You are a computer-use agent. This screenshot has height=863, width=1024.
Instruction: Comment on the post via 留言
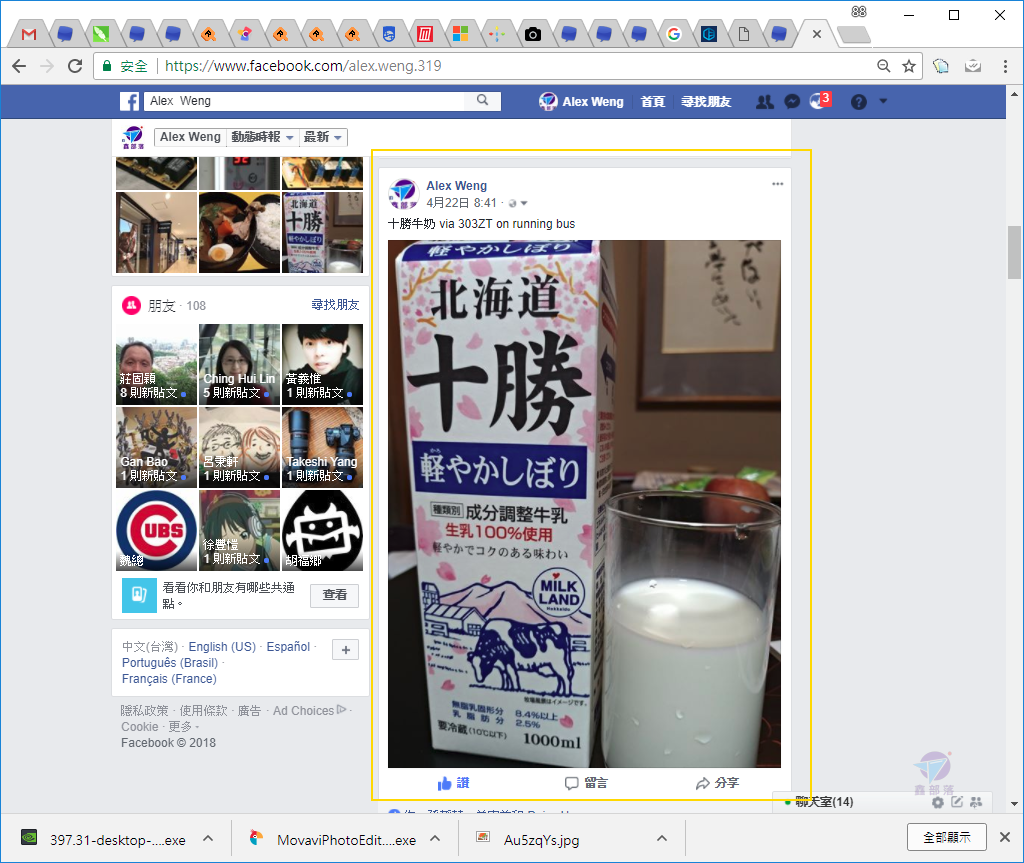pos(586,783)
